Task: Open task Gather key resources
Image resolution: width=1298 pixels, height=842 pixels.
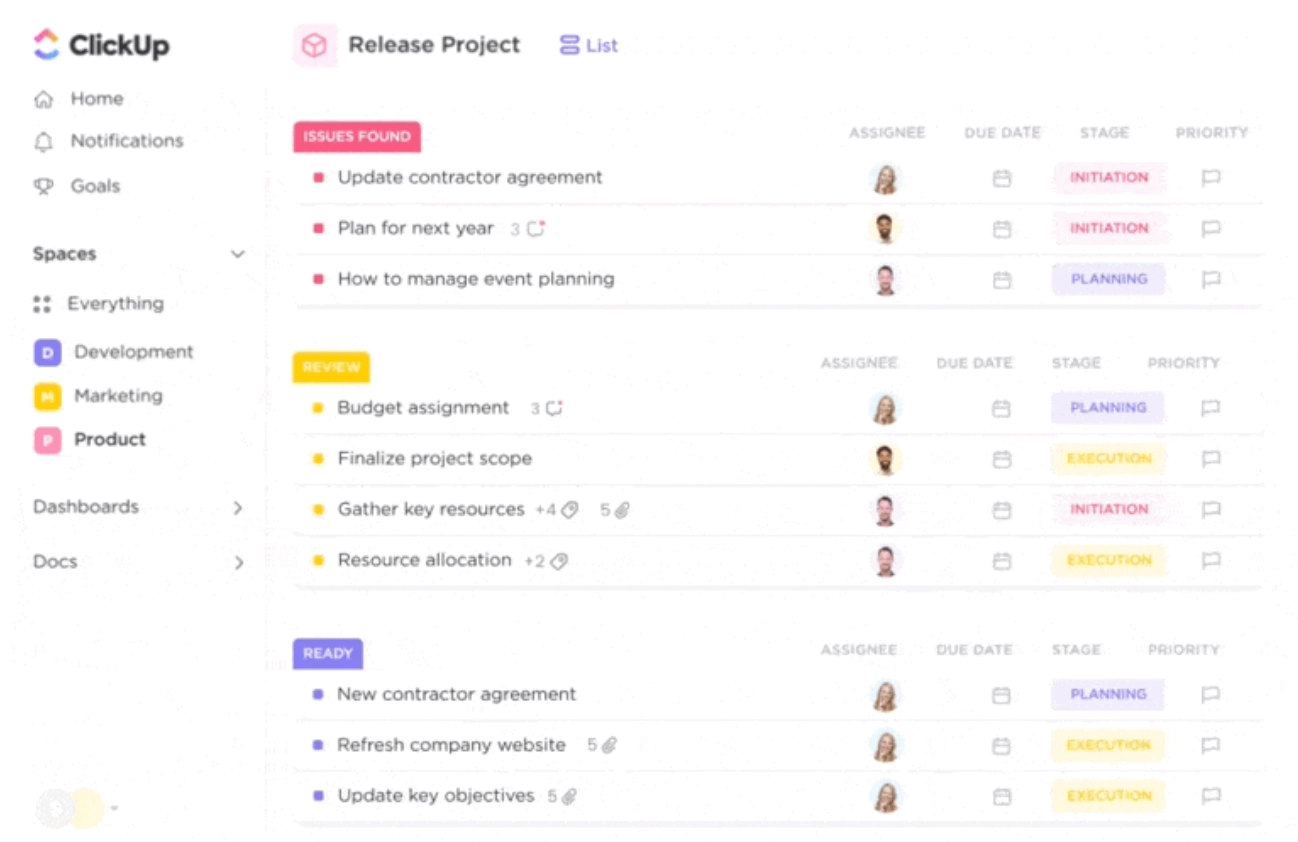Action: [x=431, y=510]
